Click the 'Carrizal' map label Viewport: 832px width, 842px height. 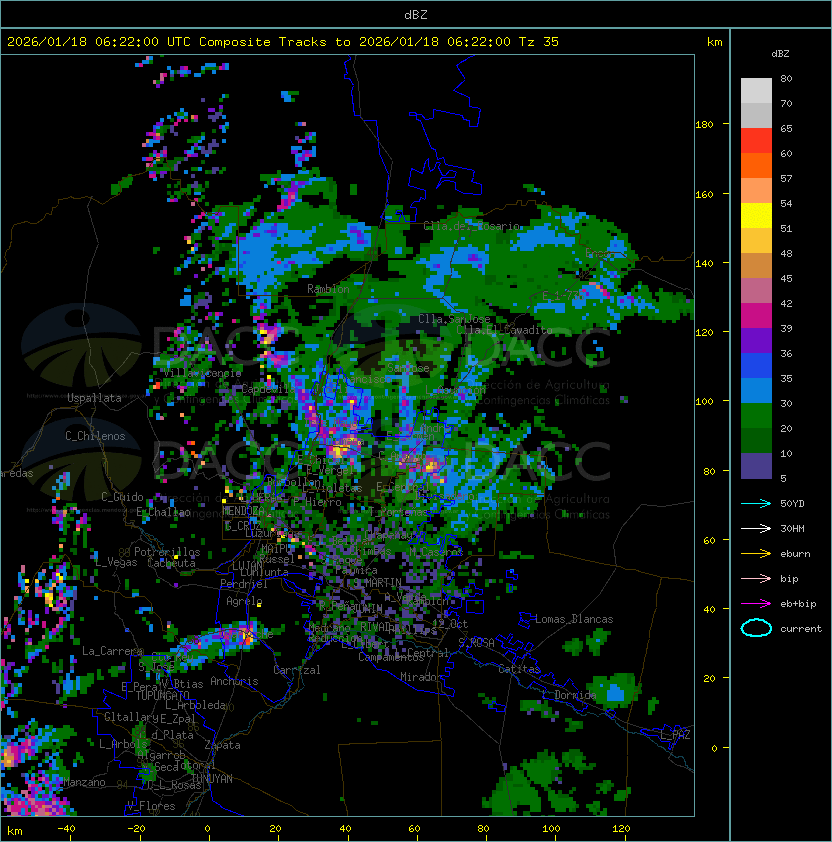click(297, 670)
